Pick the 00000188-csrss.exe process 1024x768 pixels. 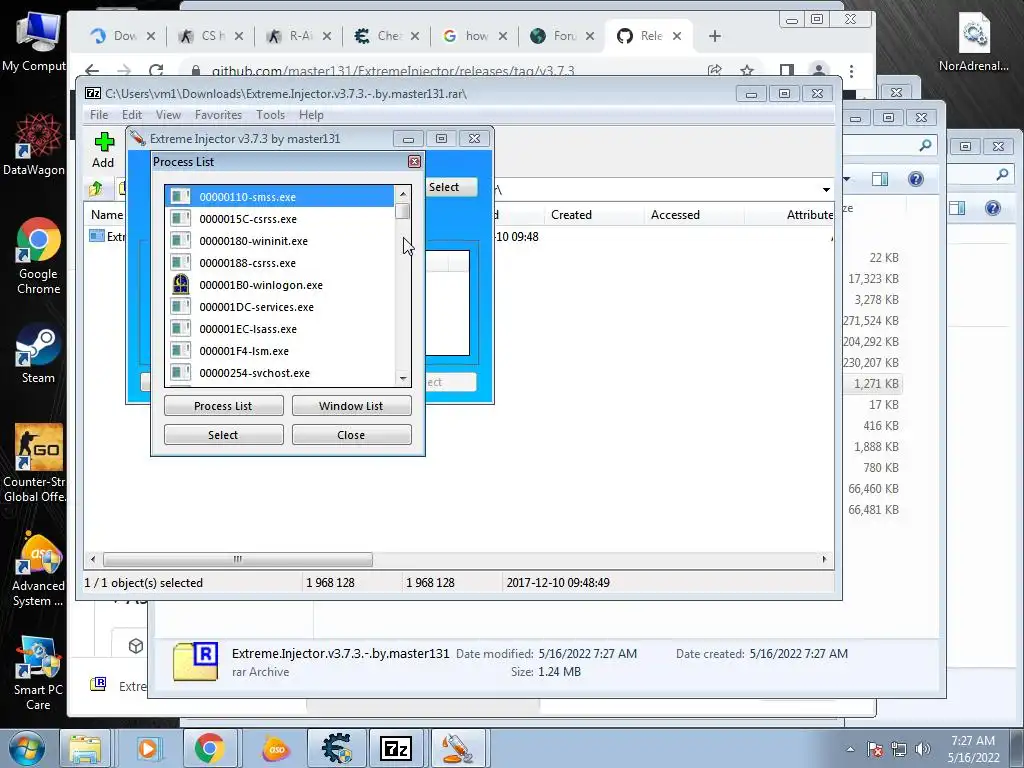pyautogui.click(x=280, y=263)
